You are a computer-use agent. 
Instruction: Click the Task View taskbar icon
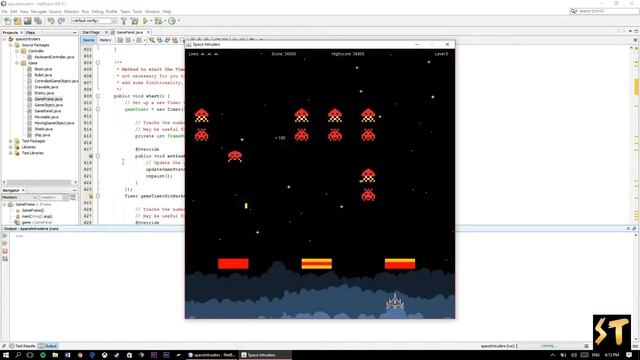click(x=30, y=355)
